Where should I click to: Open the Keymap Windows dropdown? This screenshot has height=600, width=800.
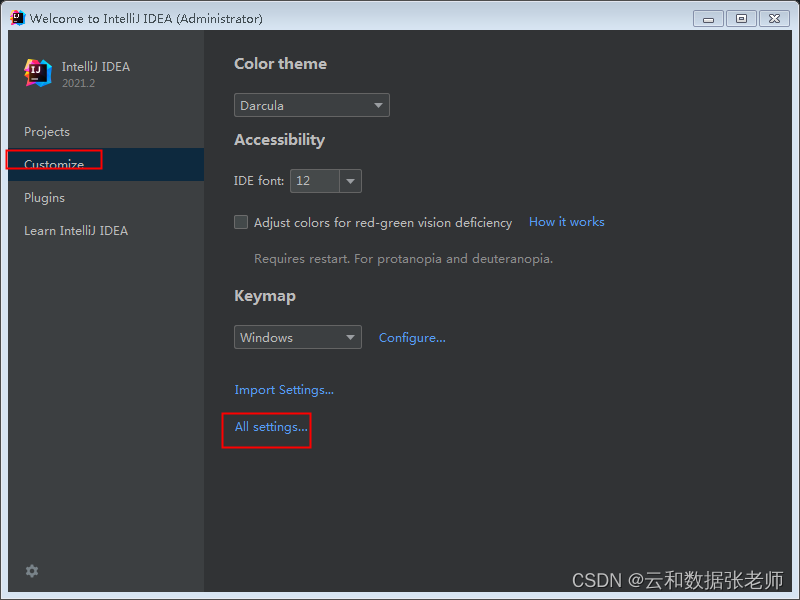click(x=298, y=337)
